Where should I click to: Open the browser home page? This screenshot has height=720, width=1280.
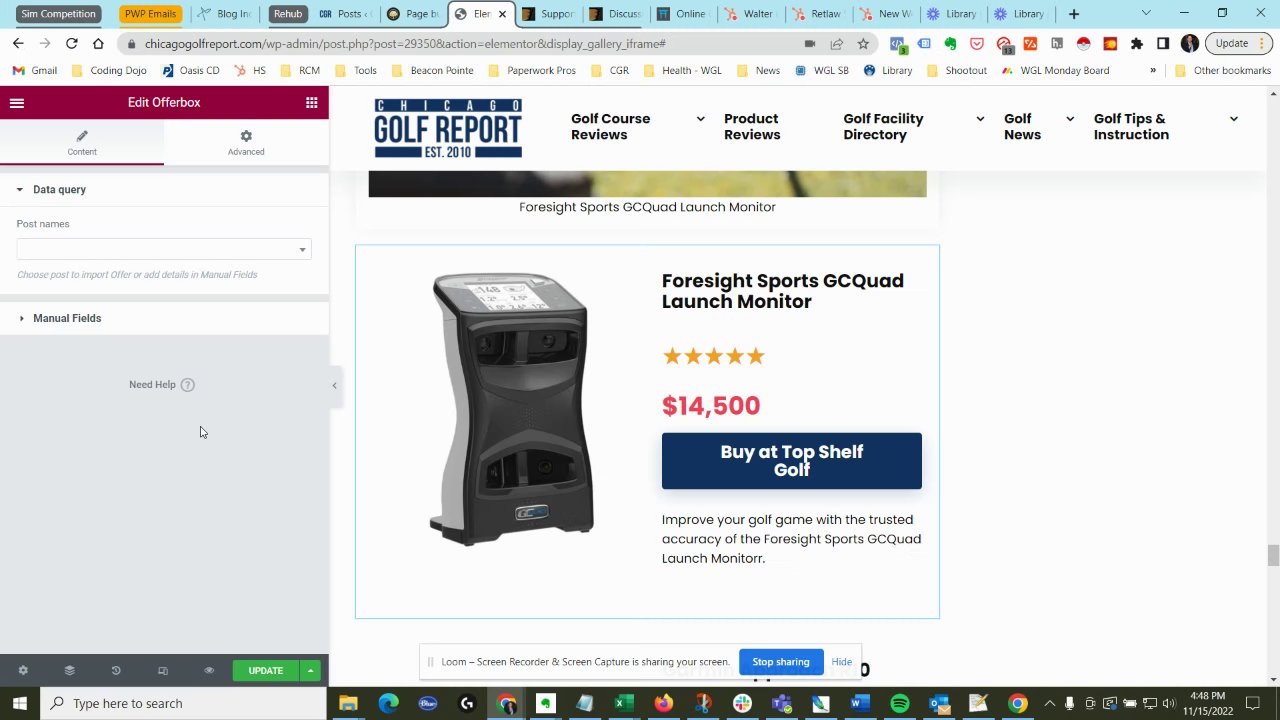click(x=98, y=44)
